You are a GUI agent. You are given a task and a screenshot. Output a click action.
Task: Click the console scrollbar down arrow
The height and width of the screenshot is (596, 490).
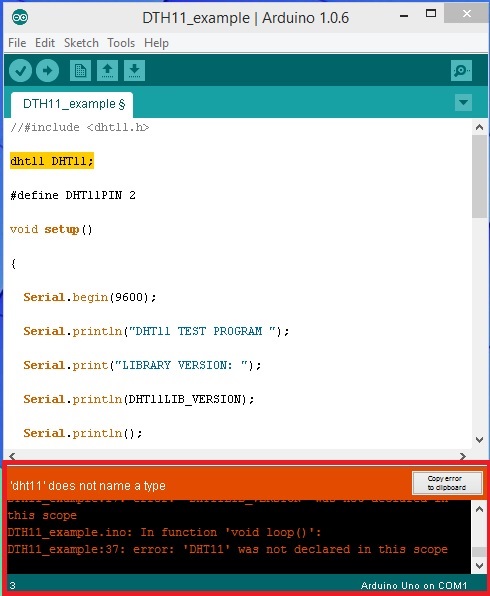pyautogui.click(x=479, y=566)
